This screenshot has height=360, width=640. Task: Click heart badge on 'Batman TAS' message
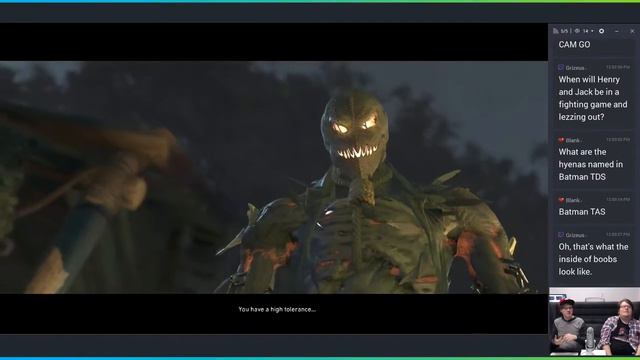point(561,200)
